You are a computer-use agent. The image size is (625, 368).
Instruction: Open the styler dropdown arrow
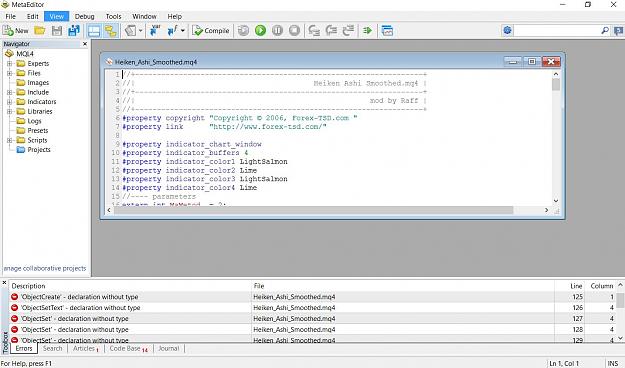point(140,31)
